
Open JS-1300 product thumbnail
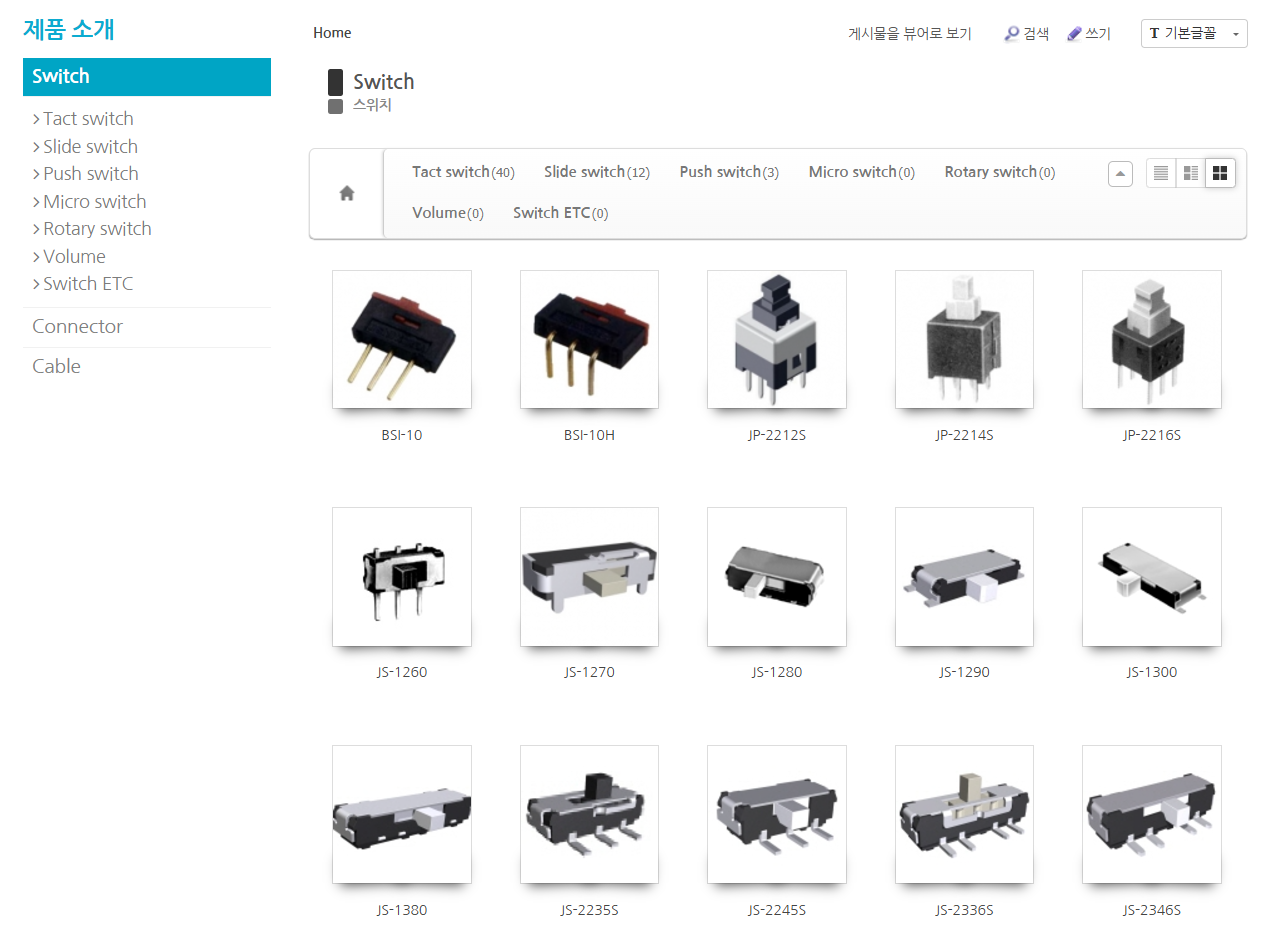tap(1152, 577)
